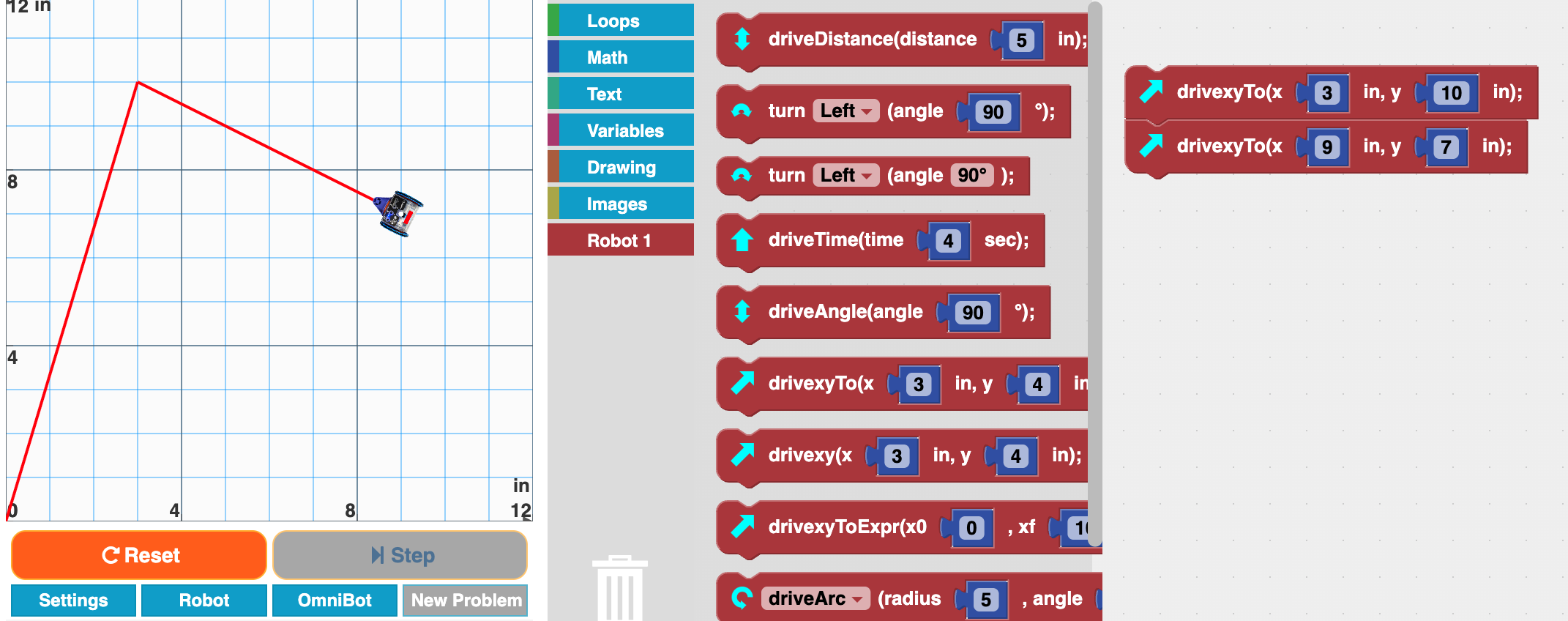Click the turn arc icon on the turn Left 90 block
The image size is (1568, 621).
(742, 111)
